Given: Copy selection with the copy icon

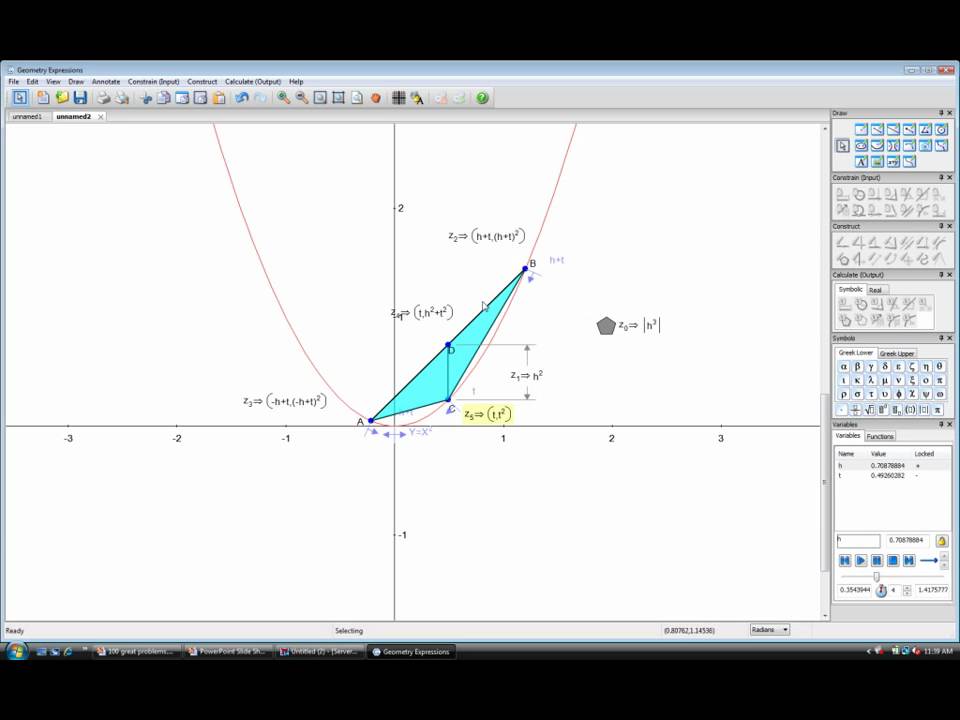Looking at the screenshot, I should [163, 98].
